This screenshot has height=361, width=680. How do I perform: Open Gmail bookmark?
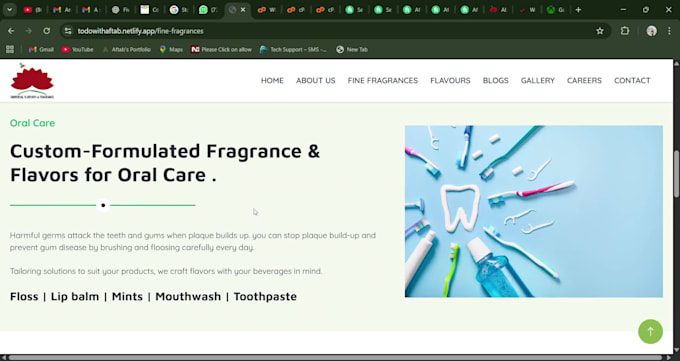click(x=41, y=49)
